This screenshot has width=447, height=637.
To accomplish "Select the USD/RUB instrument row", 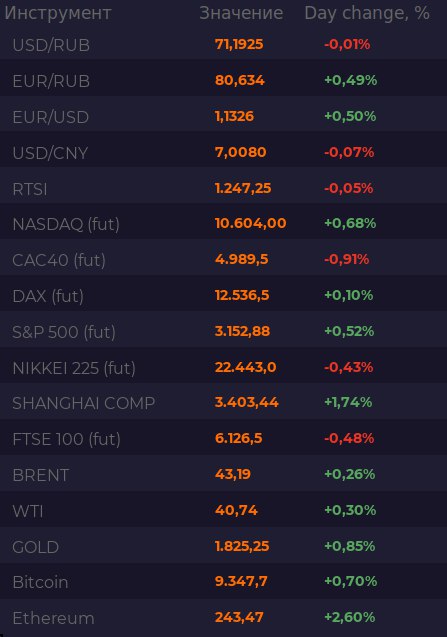I will 224,44.
